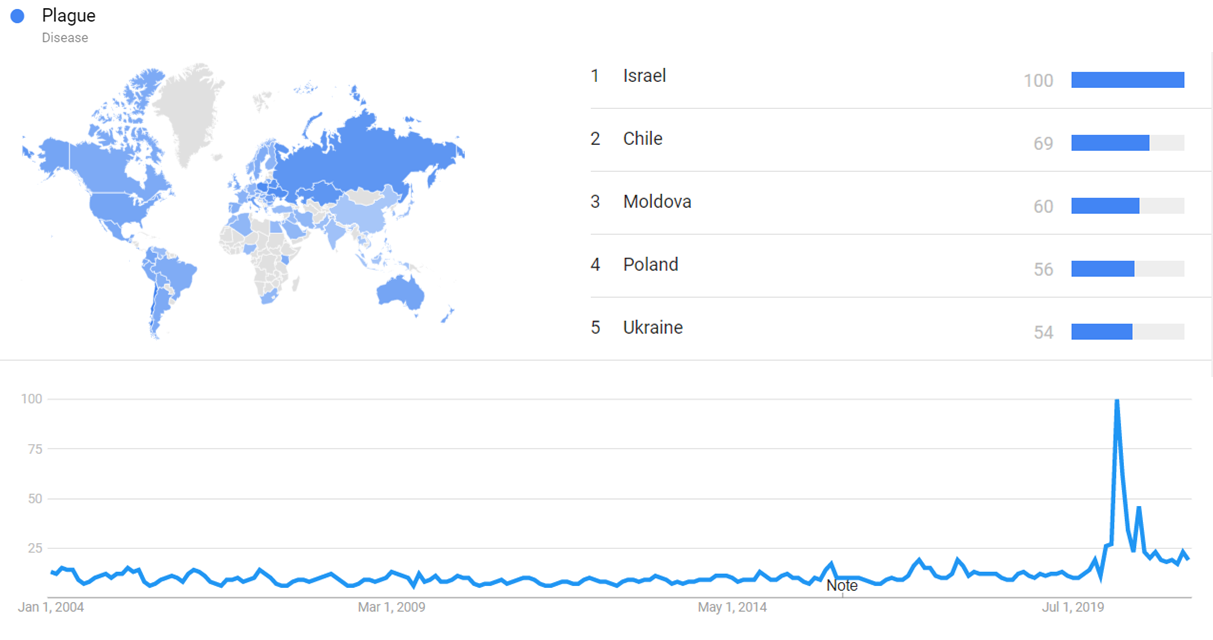Click Moldova's interest bar at 60
The image size is (1213, 640).
click(x=1105, y=206)
